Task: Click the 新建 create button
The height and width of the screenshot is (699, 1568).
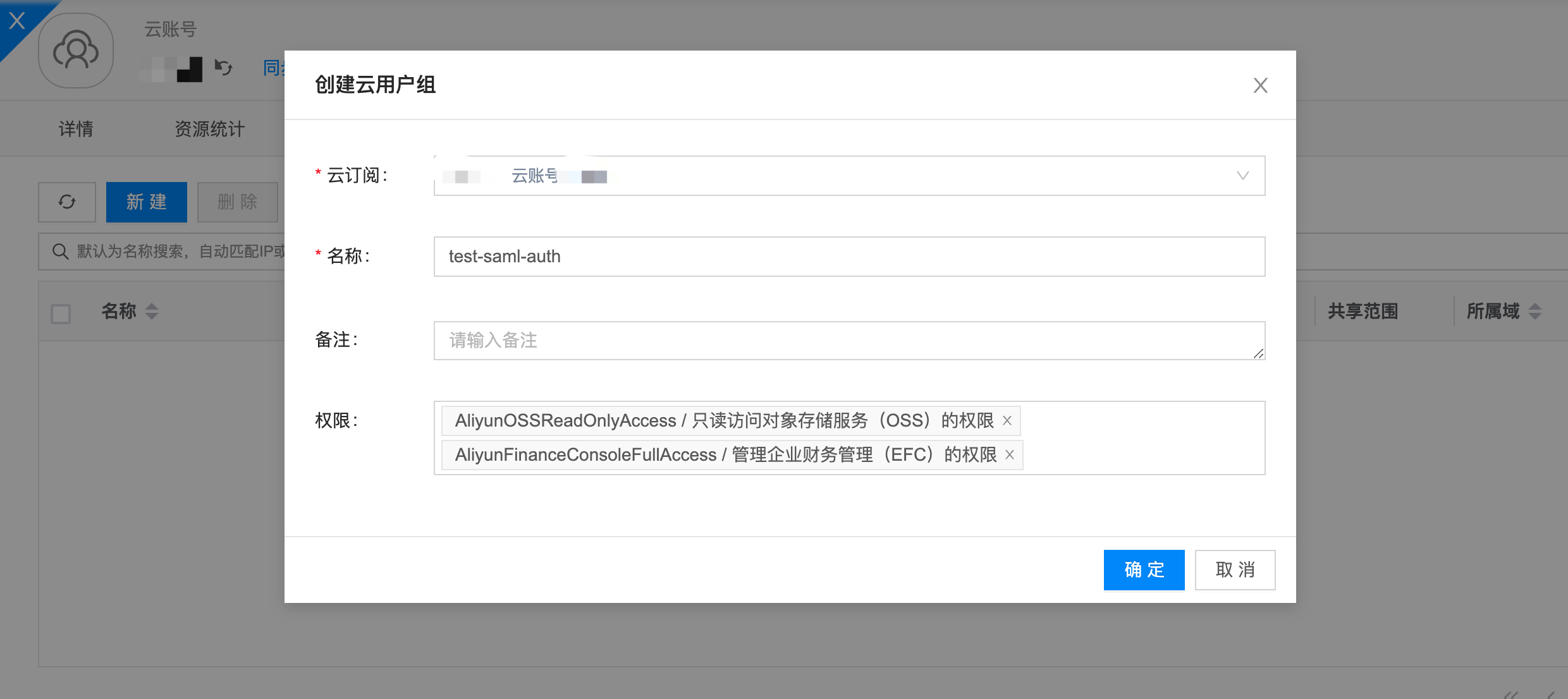Action: (146, 202)
